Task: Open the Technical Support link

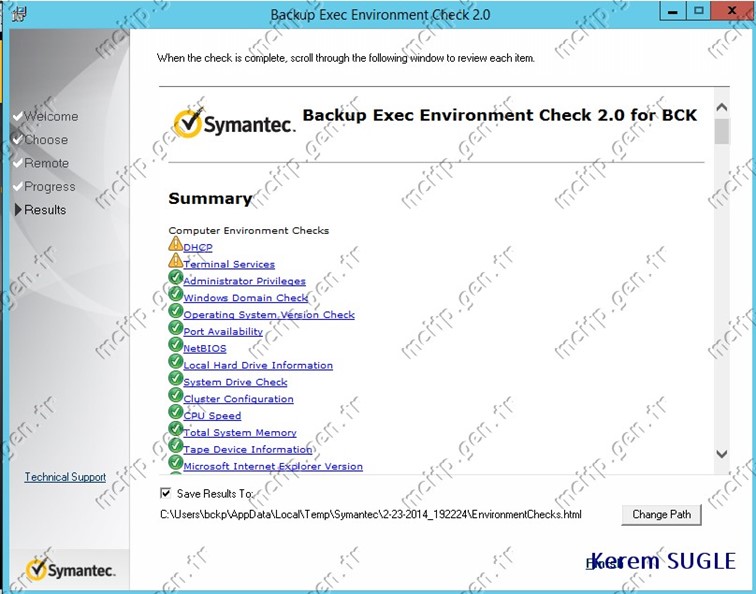Action: (65, 477)
